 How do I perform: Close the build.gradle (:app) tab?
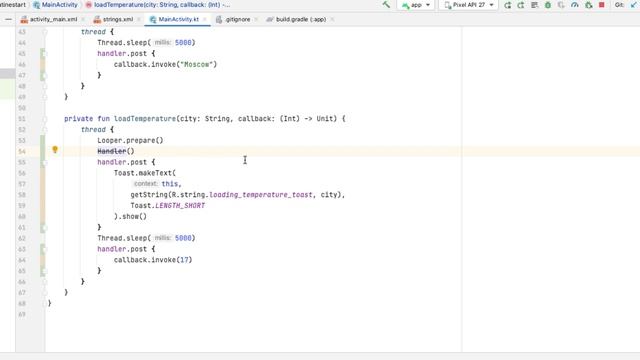coord(332,19)
